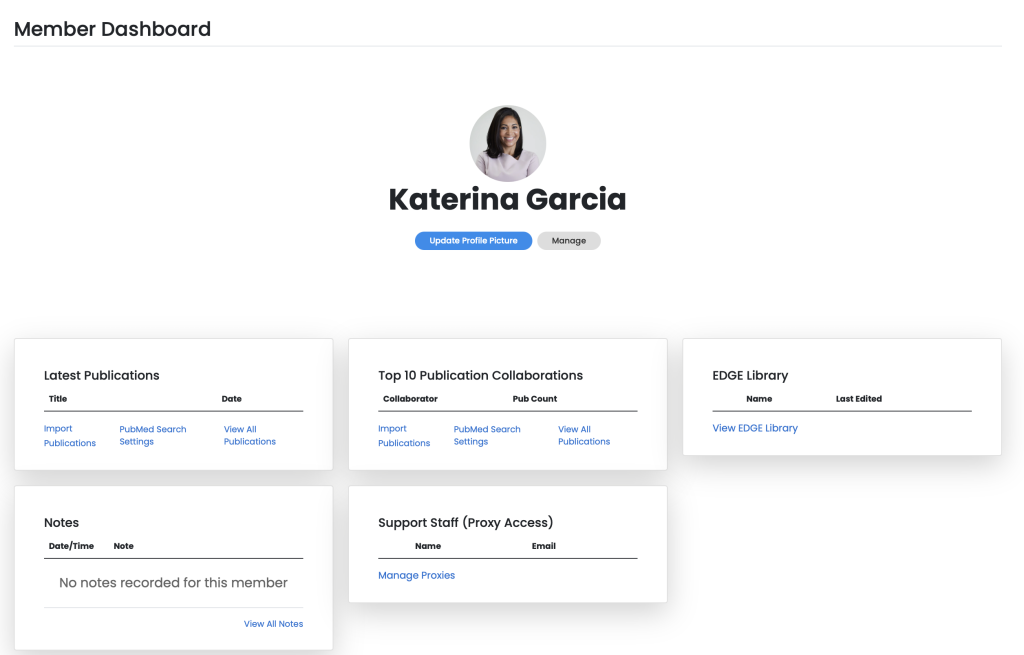1024x655 pixels.
Task: Open PubMed Search Settings in Collaborations card
Action: click(x=487, y=436)
